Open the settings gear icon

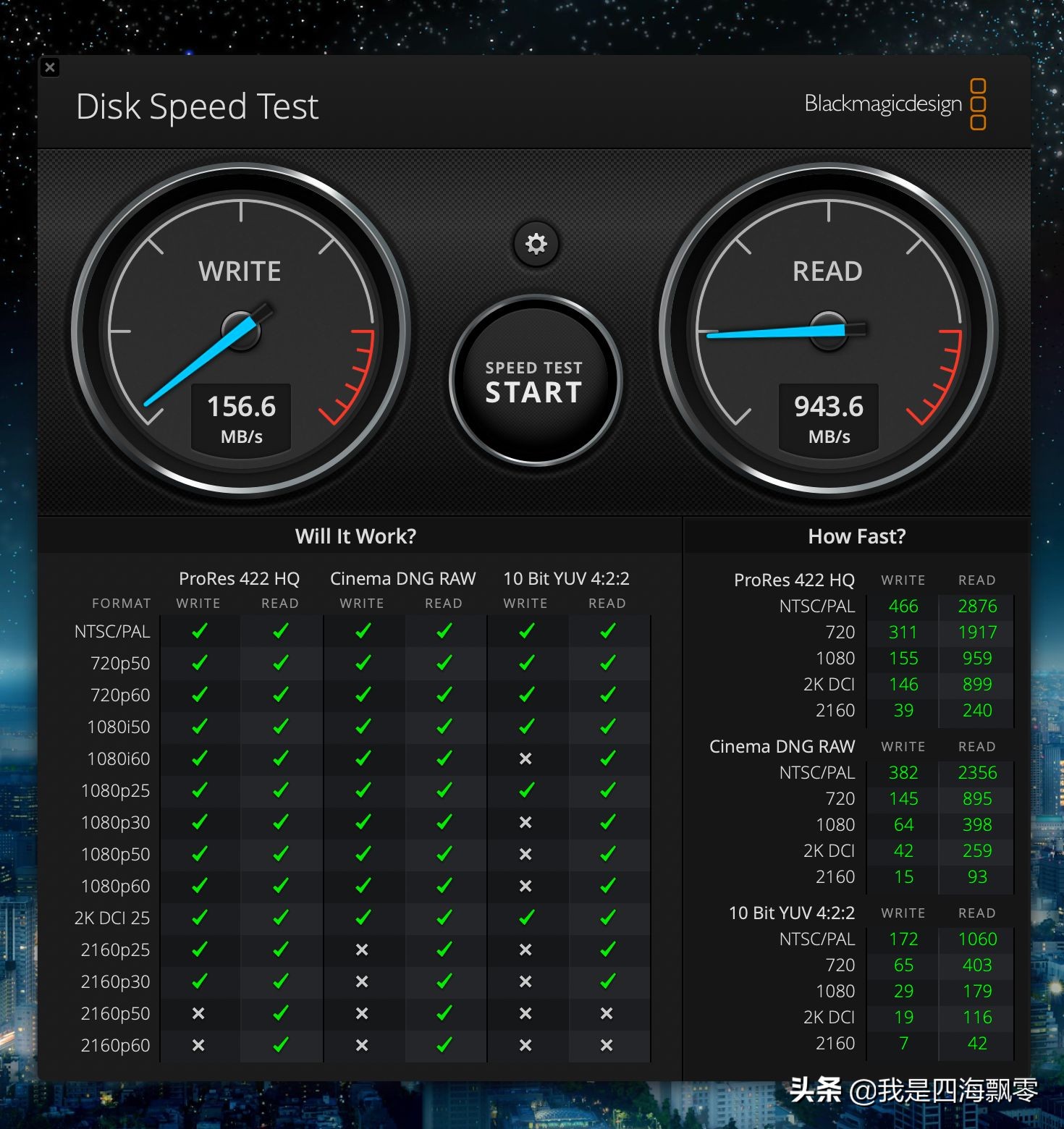(535, 244)
